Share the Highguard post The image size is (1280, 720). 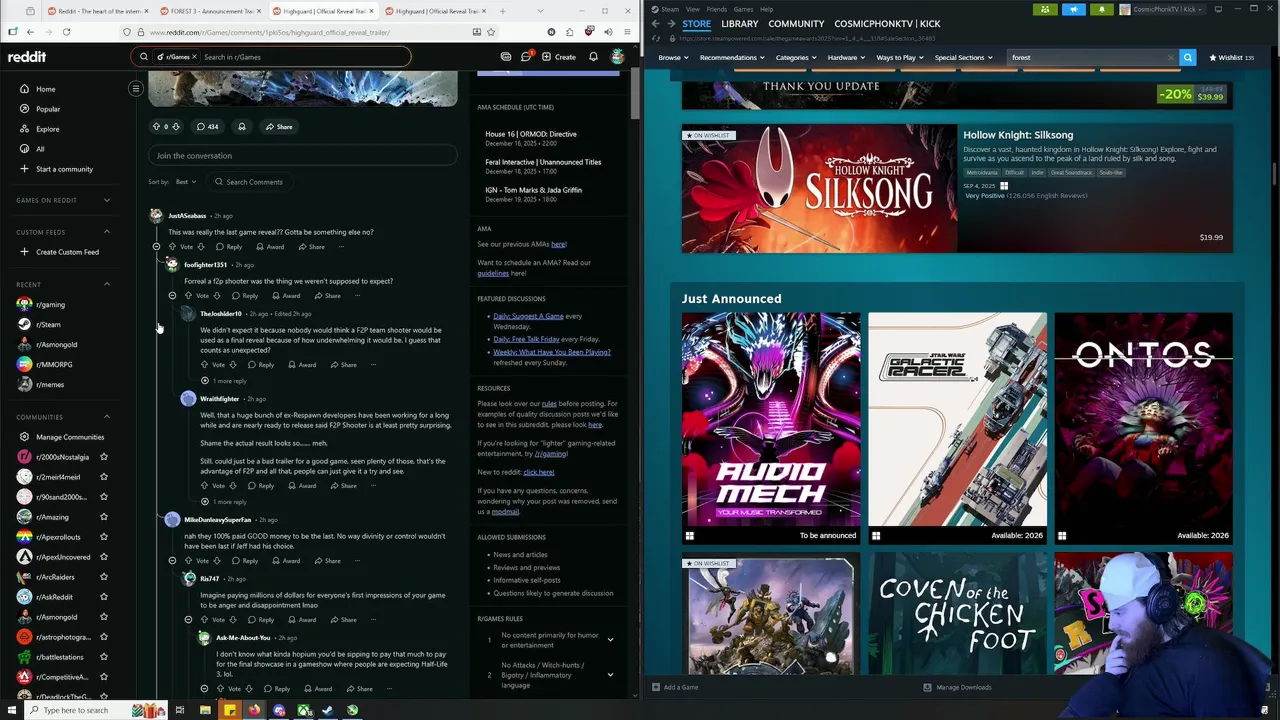[279, 127]
